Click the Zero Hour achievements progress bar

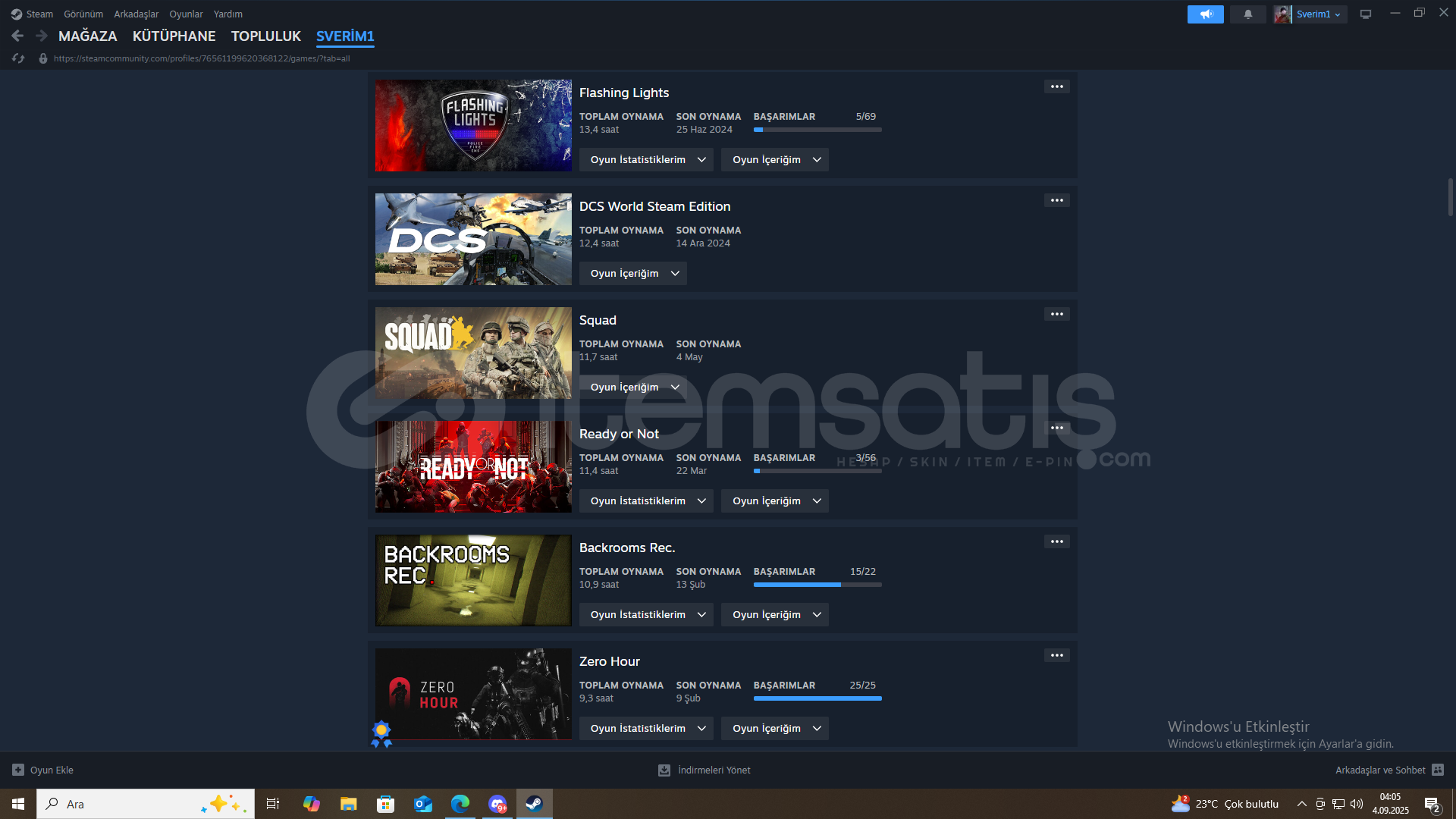pos(817,698)
